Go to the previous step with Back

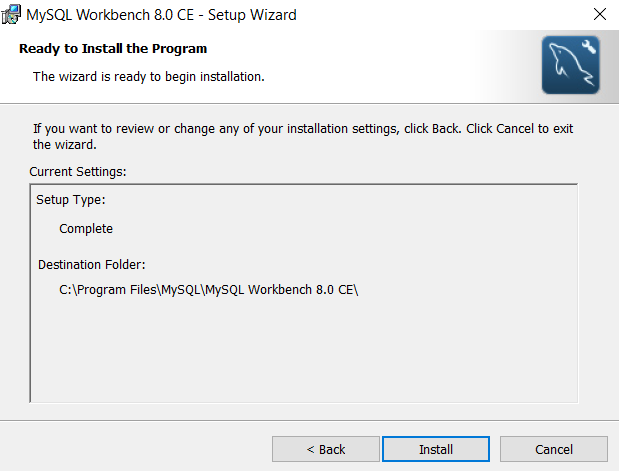pos(325,449)
